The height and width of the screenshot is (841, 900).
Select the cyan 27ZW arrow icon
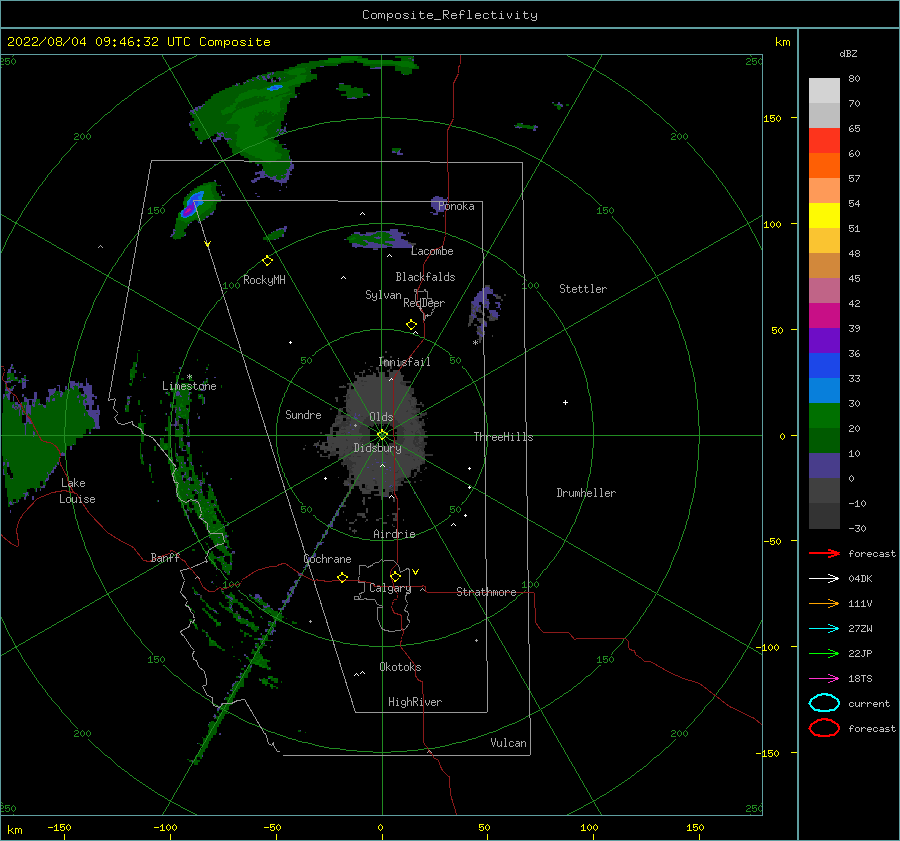tap(824, 629)
